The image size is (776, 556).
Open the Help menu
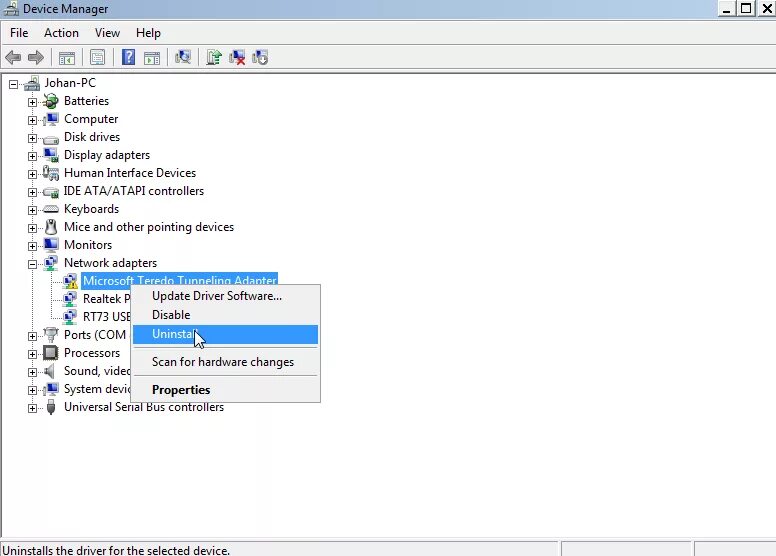point(148,33)
